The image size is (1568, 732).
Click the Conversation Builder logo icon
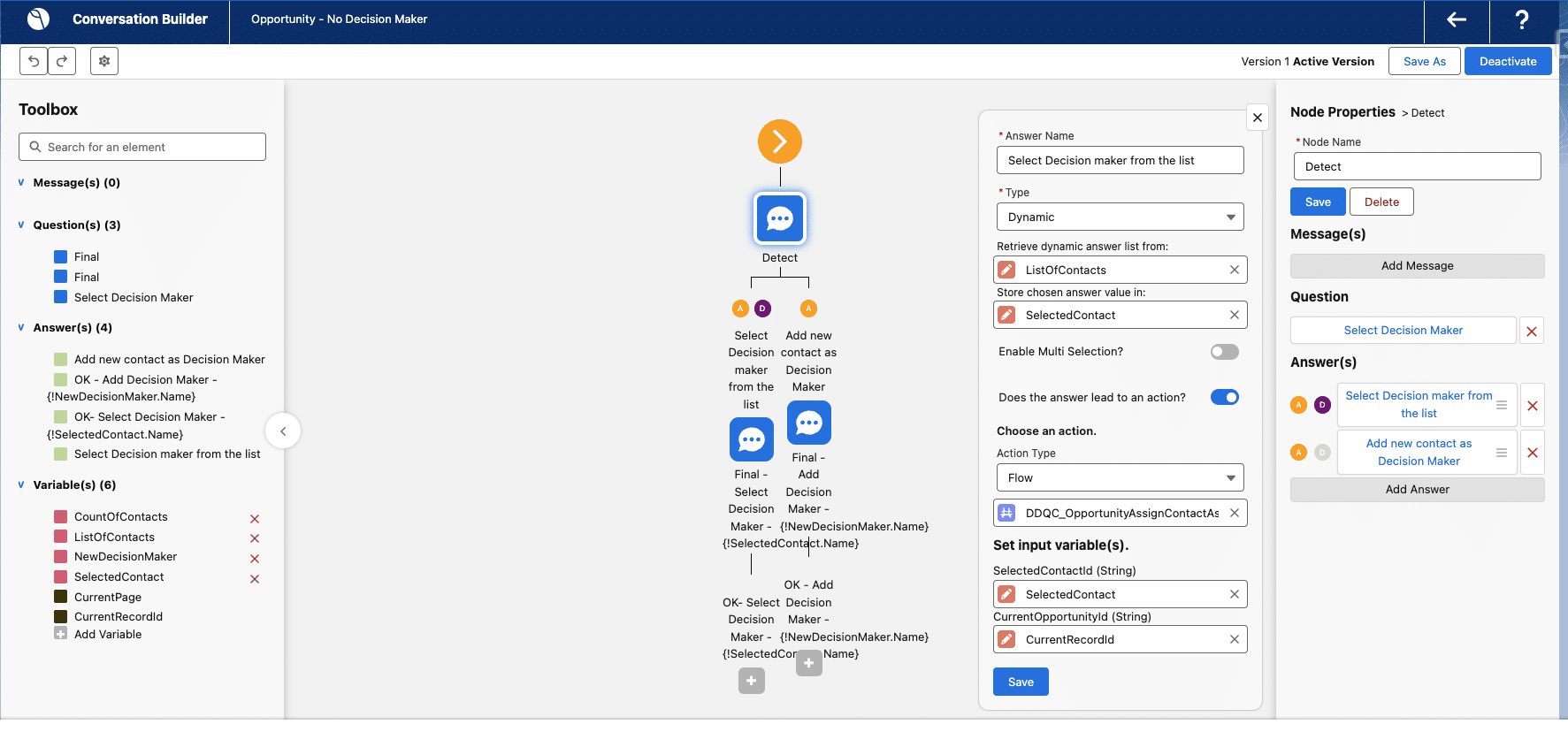coord(39,19)
